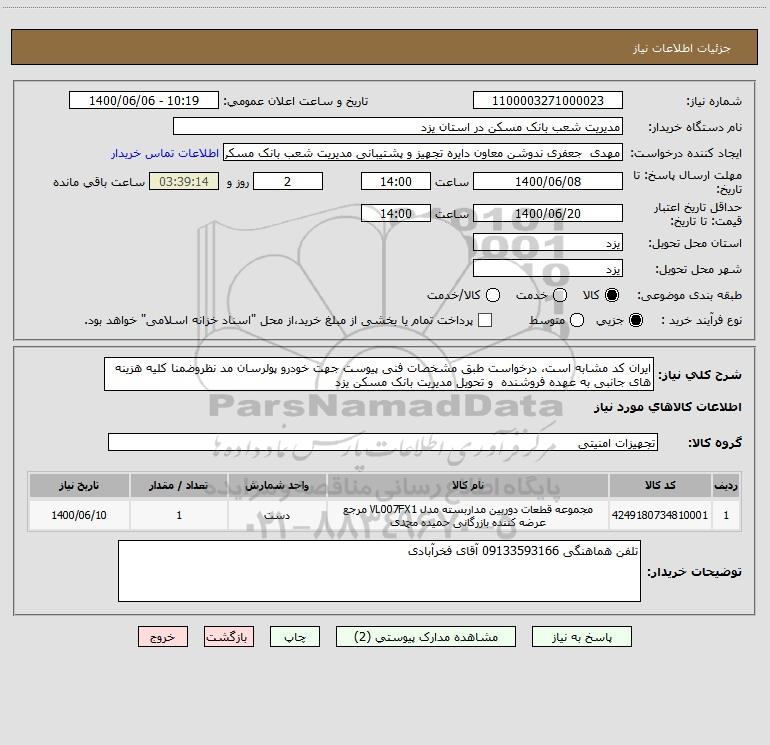Click the چاپ print button
Image resolution: width=770 pixels, height=745 pixels.
[x=295, y=637]
